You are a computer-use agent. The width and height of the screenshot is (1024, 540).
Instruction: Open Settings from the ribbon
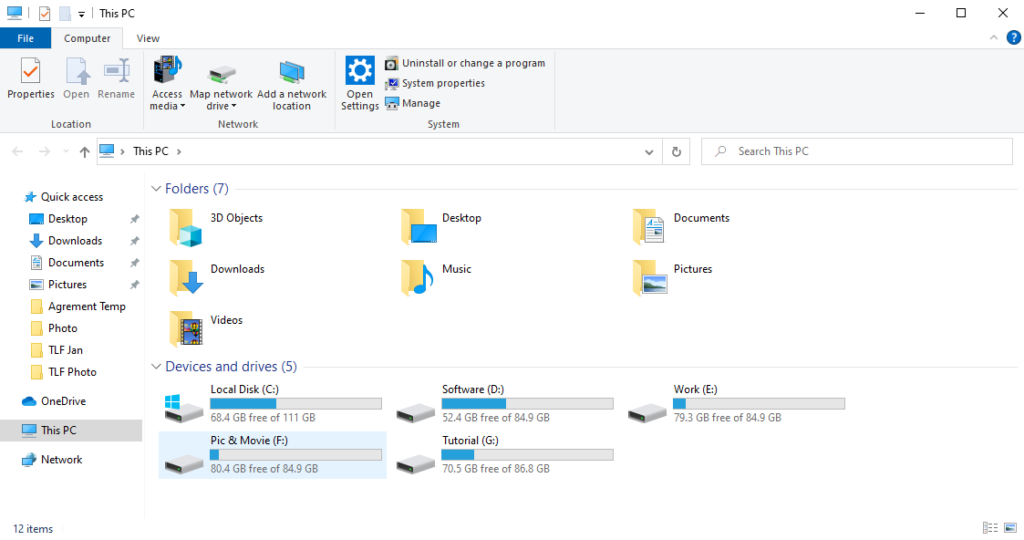(x=360, y=82)
